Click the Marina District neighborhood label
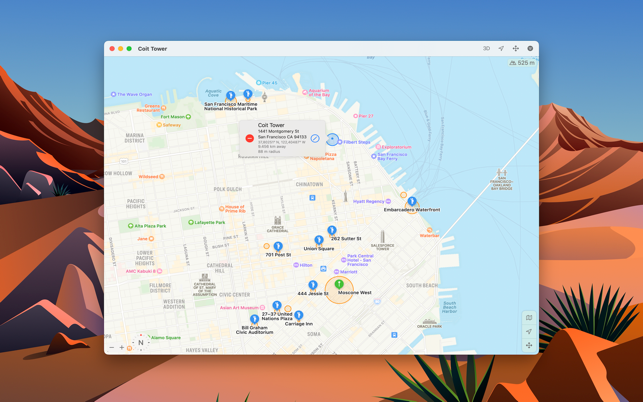The image size is (643, 402). pyautogui.click(x=135, y=138)
